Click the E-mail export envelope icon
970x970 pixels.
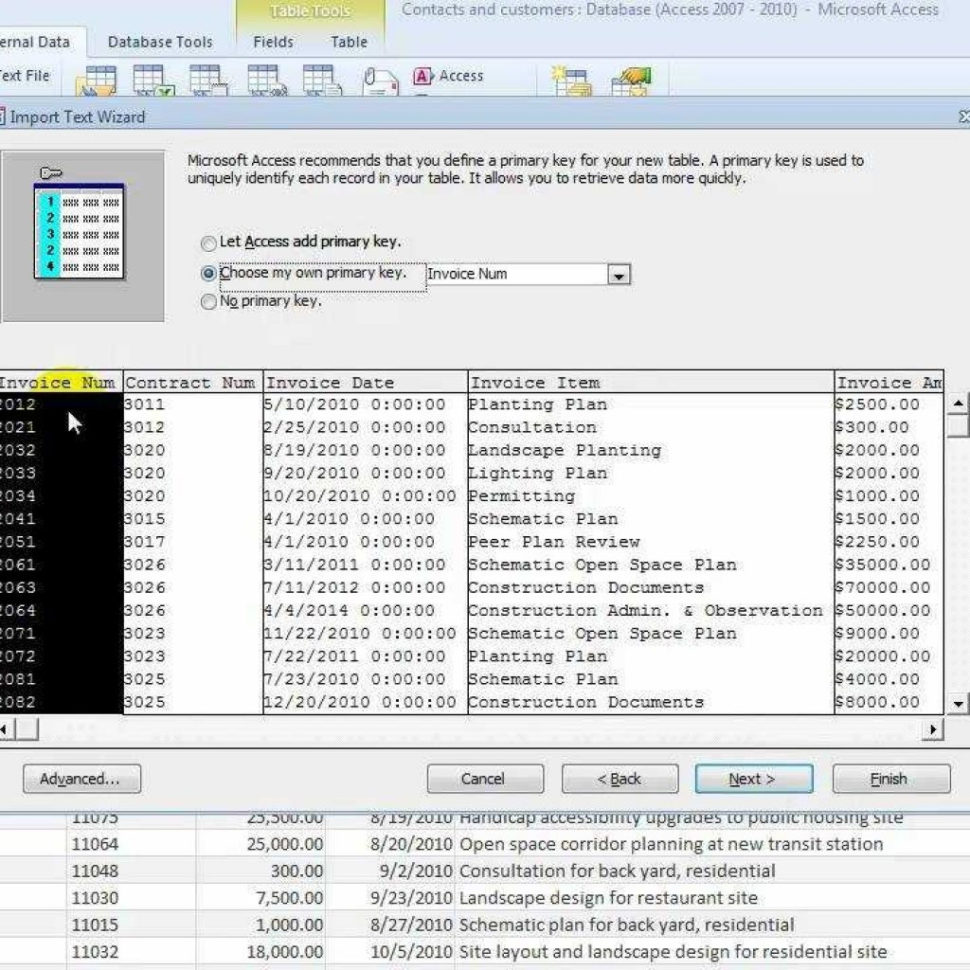coord(380,81)
